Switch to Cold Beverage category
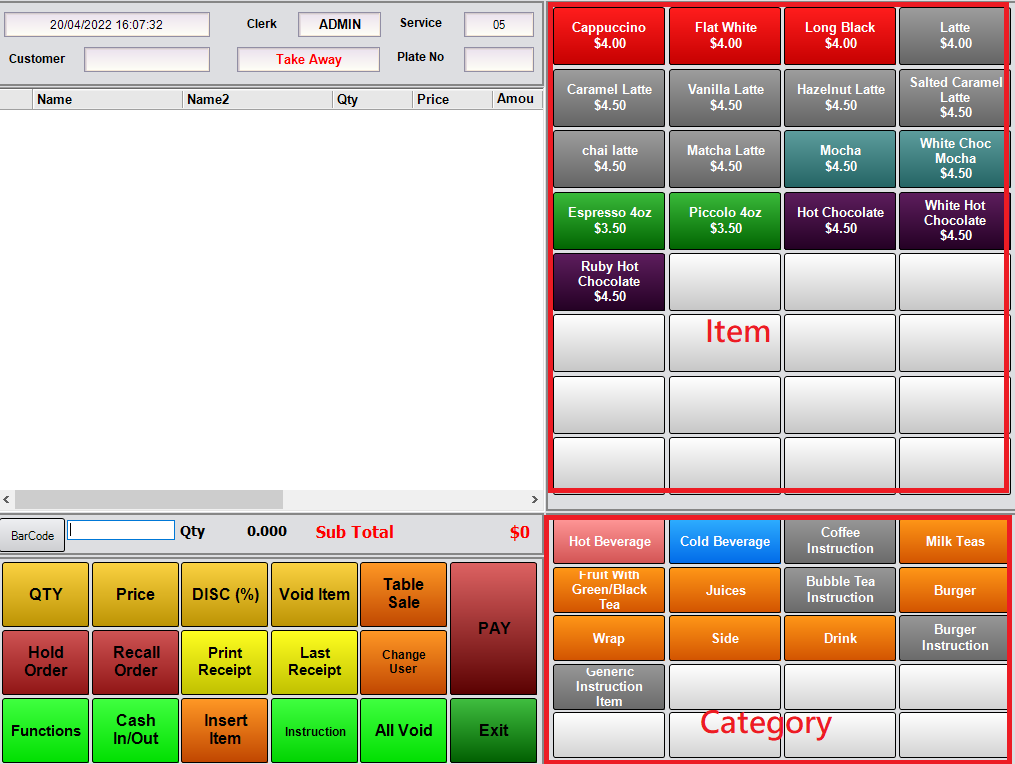The image size is (1015, 764). pyautogui.click(x=725, y=541)
